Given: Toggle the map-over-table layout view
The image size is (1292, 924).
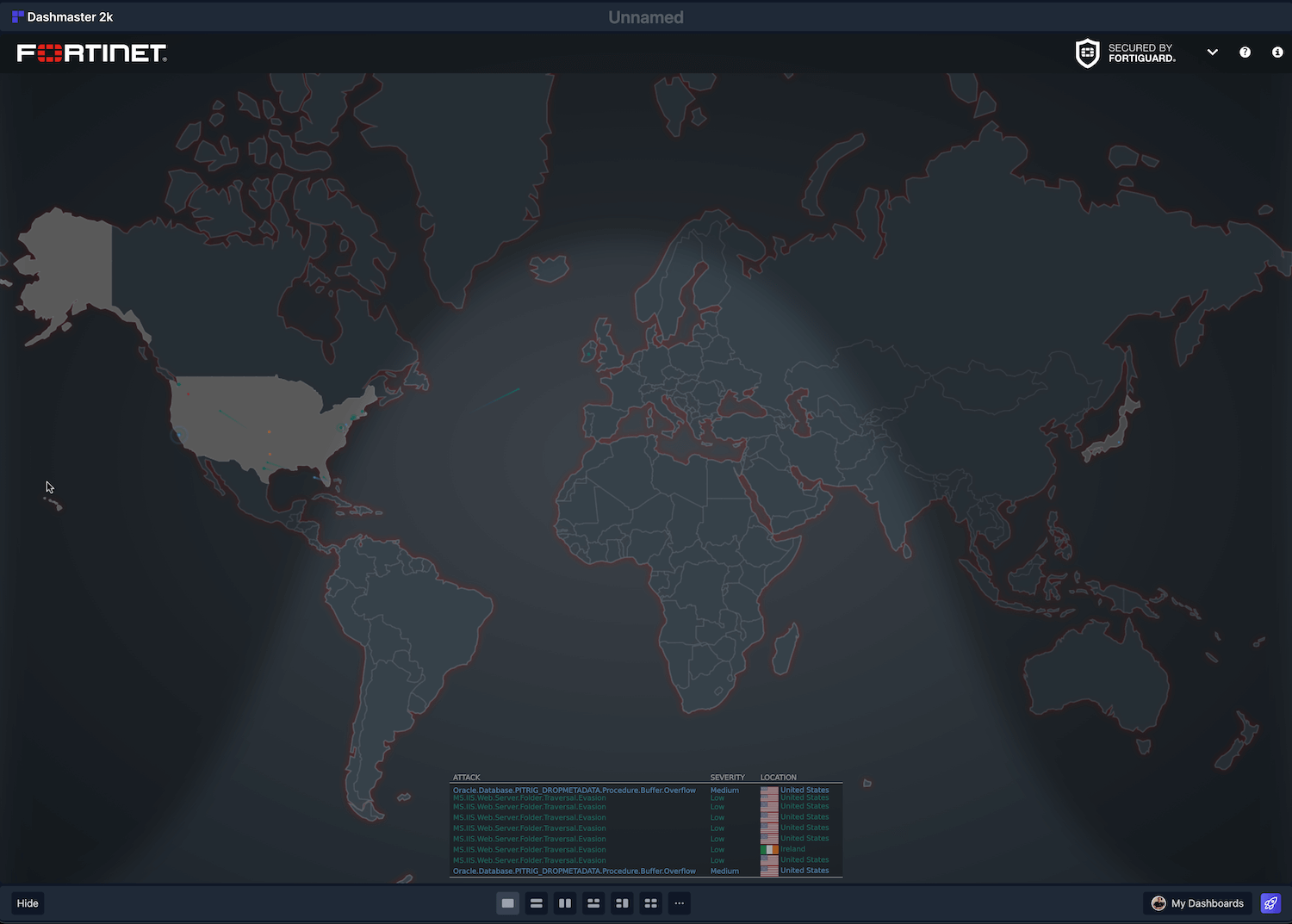Looking at the screenshot, I should tap(593, 902).
